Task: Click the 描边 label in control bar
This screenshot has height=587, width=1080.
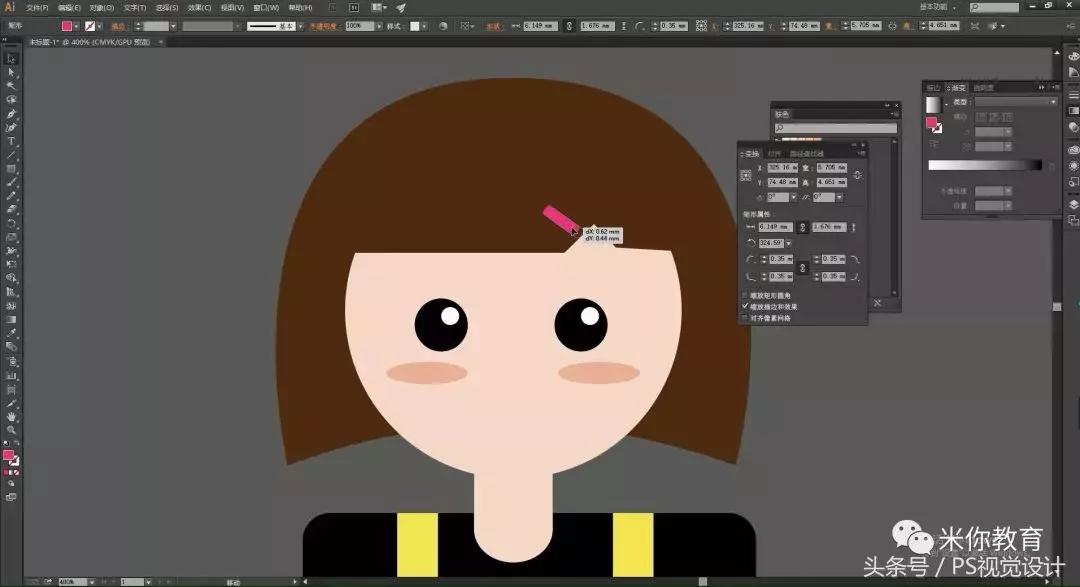Action: [117, 26]
